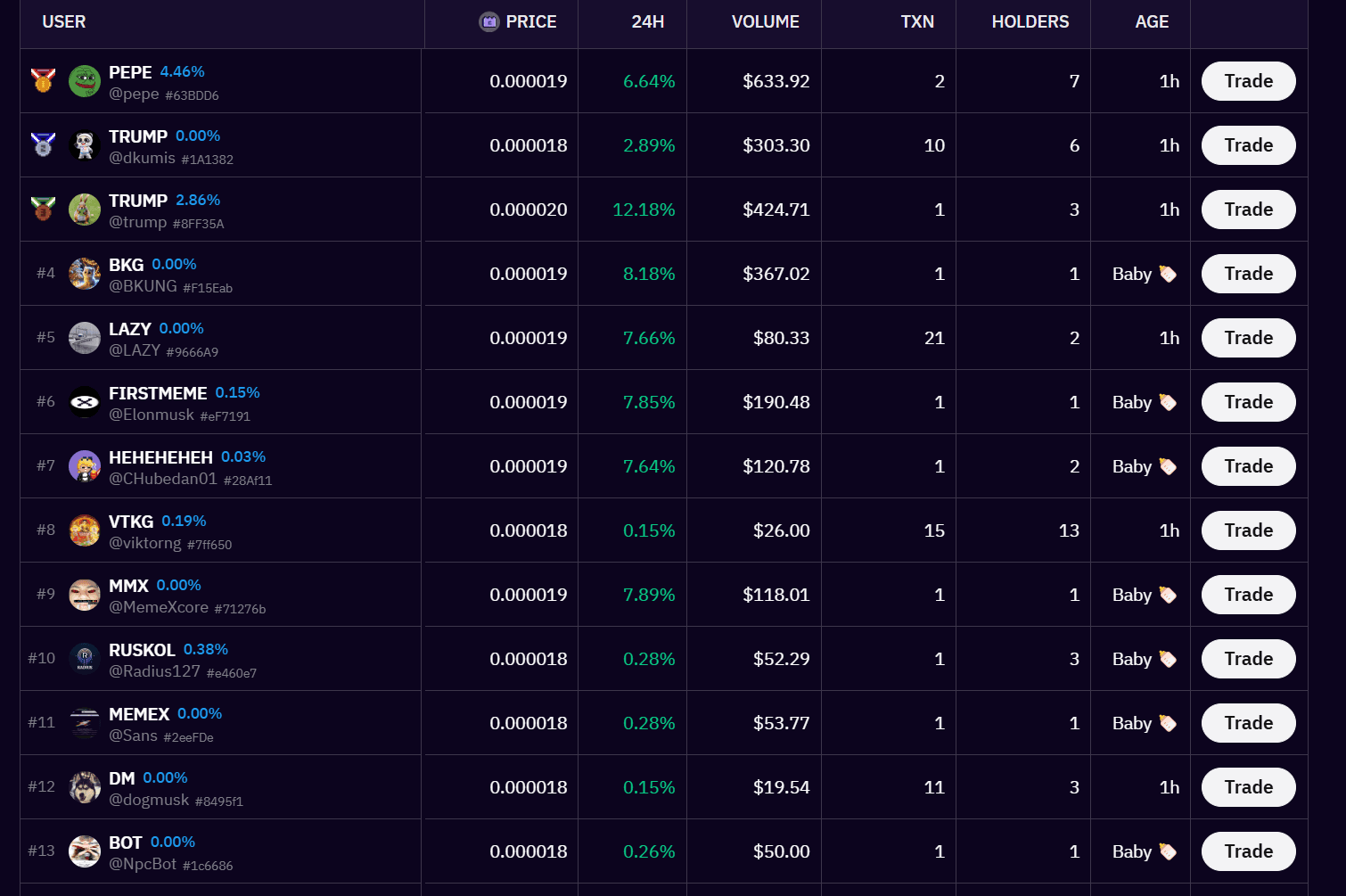Click the BKG token avatar icon
1346x896 pixels.
(85, 274)
